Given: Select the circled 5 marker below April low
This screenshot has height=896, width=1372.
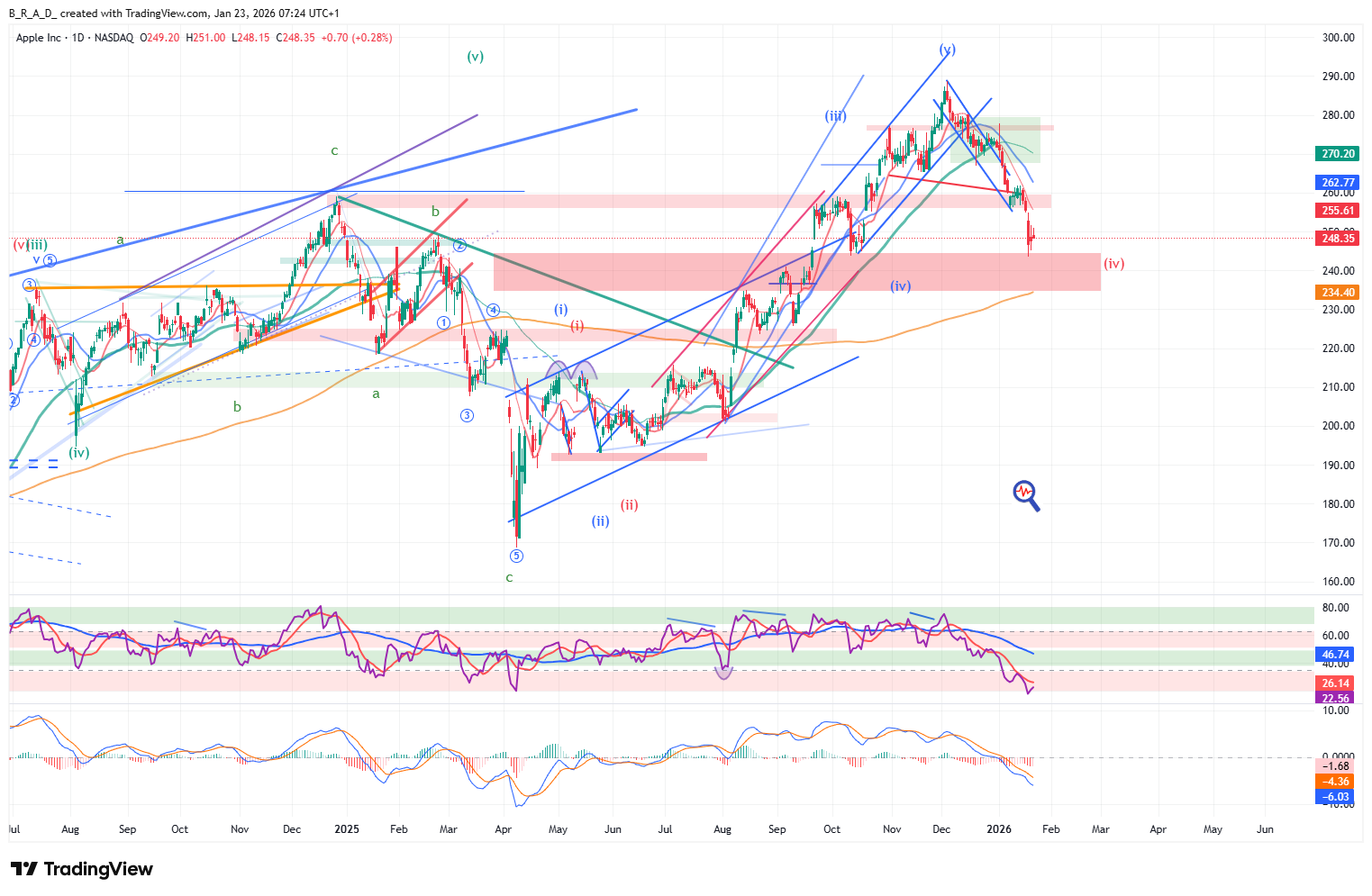Looking at the screenshot, I should pyautogui.click(x=516, y=557).
